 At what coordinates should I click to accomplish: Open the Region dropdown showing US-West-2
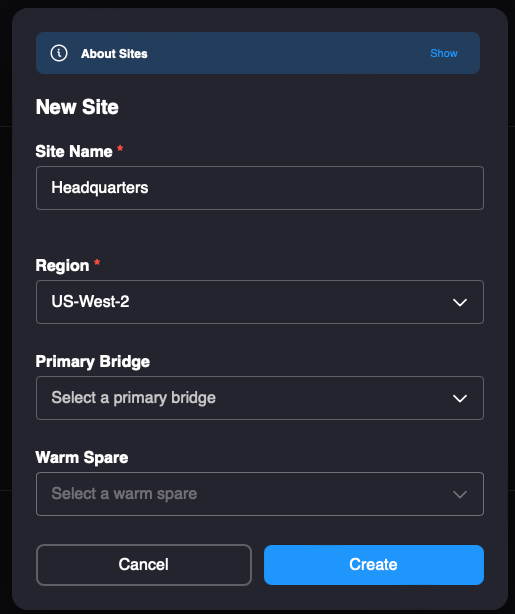pos(260,302)
